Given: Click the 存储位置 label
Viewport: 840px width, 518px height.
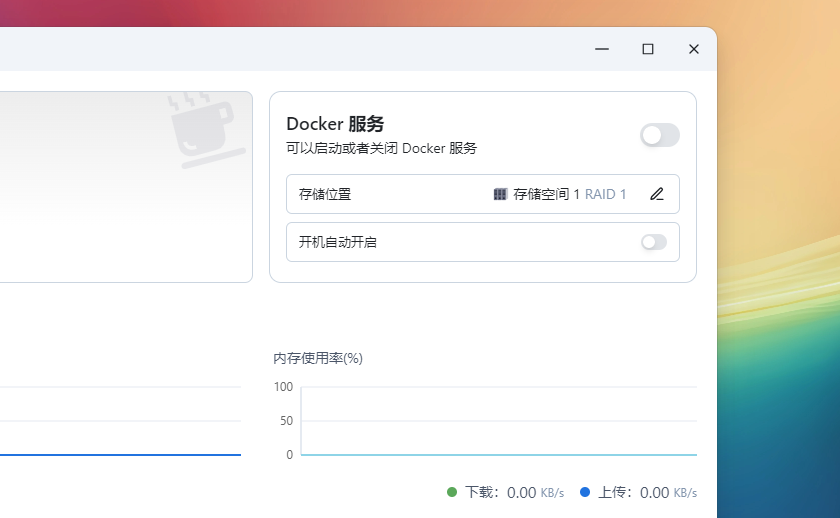Looking at the screenshot, I should tap(325, 194).
